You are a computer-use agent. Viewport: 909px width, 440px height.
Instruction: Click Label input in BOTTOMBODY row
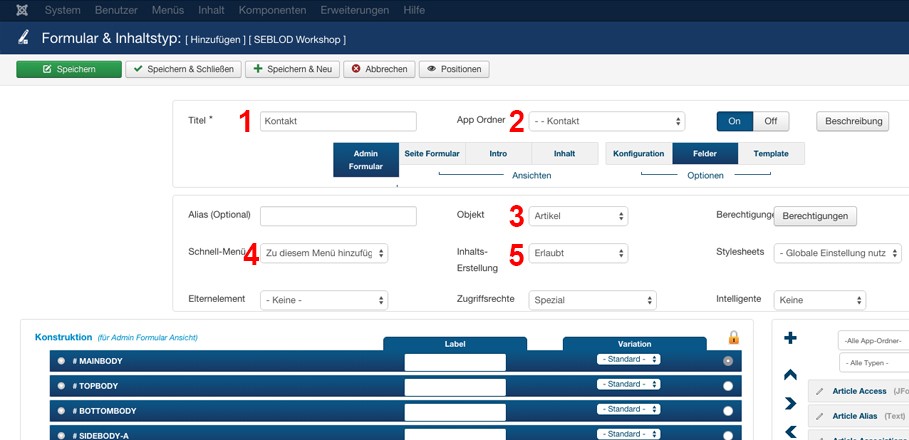pos(455,412)
